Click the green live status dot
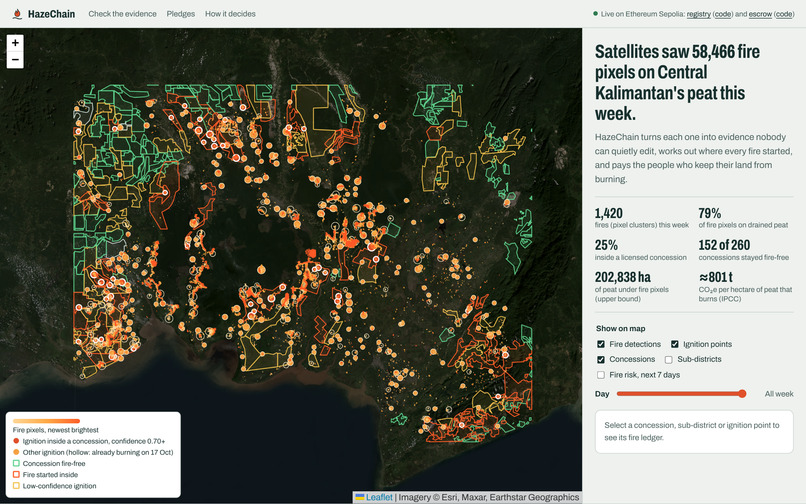This screenshot has width=806, height=504. point(595,14)
